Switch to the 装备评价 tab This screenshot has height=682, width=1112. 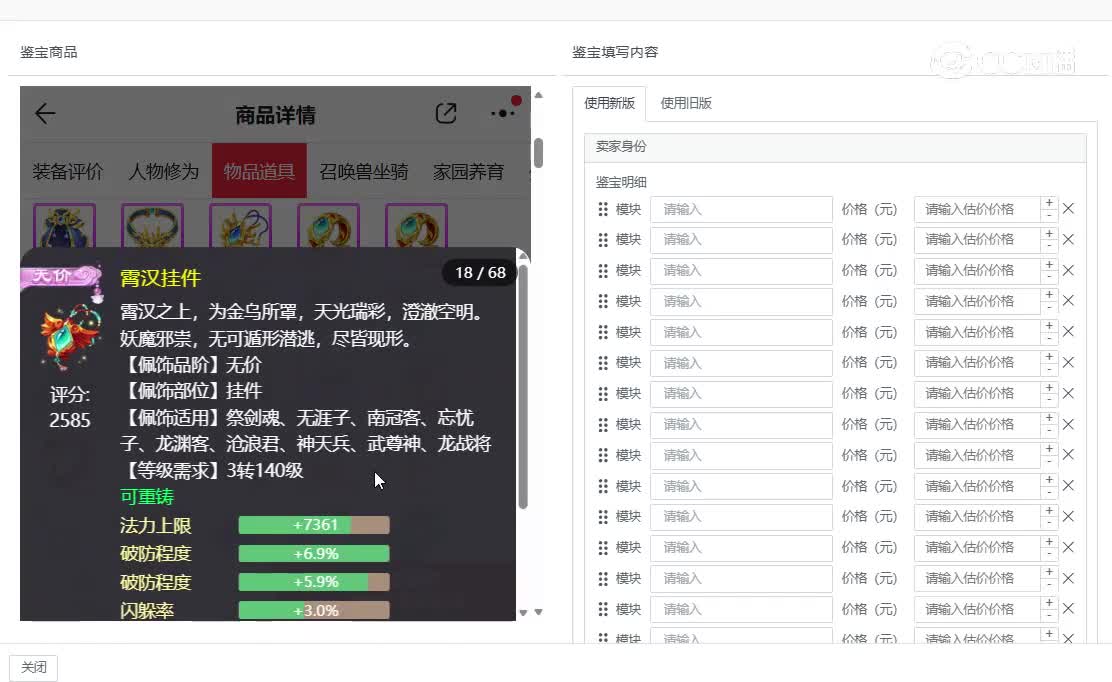67,172
